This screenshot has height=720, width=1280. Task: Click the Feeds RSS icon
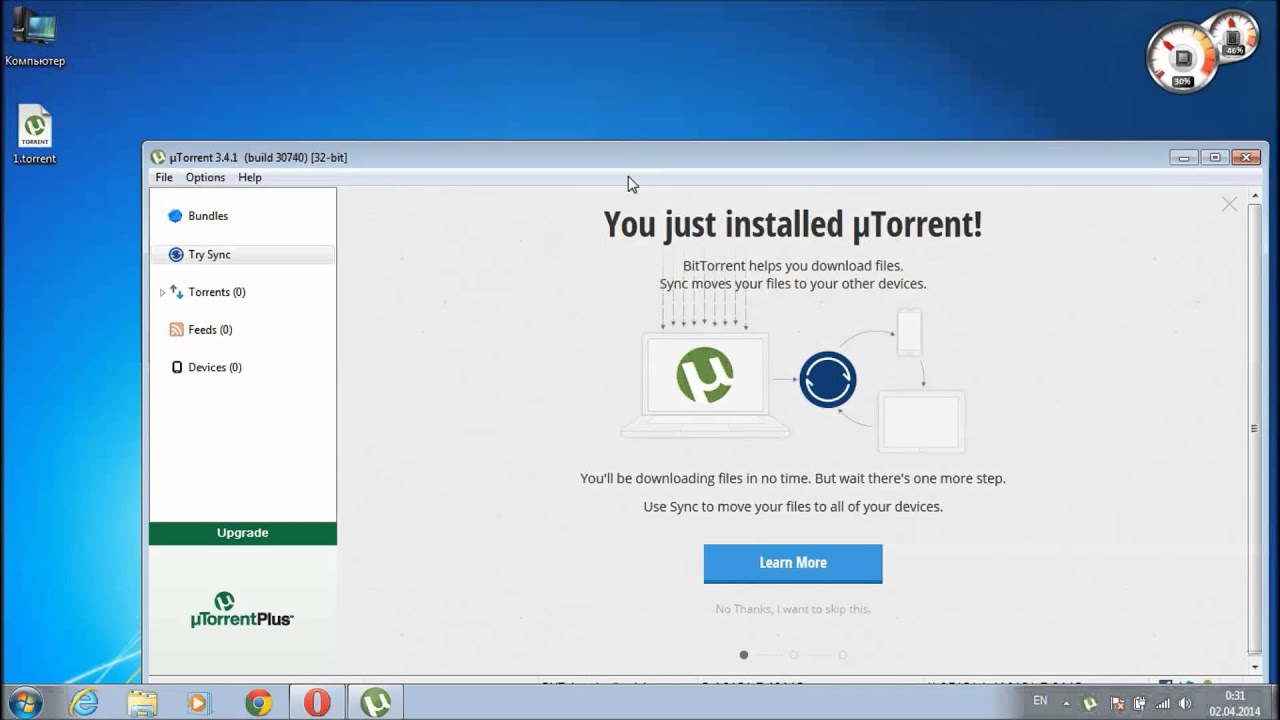[x=176, y=330]
